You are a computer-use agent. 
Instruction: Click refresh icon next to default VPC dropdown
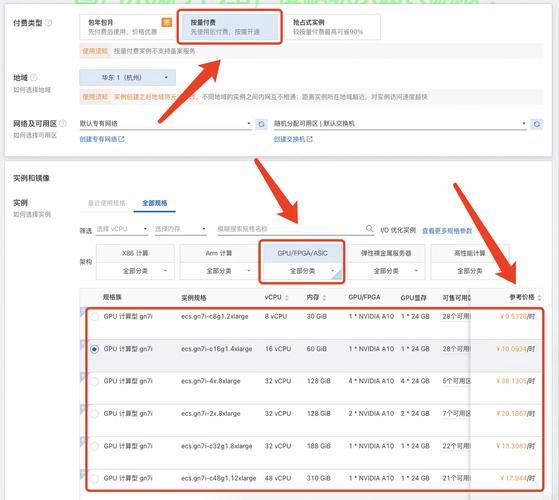pyautogui.click(x=261, y=124)
